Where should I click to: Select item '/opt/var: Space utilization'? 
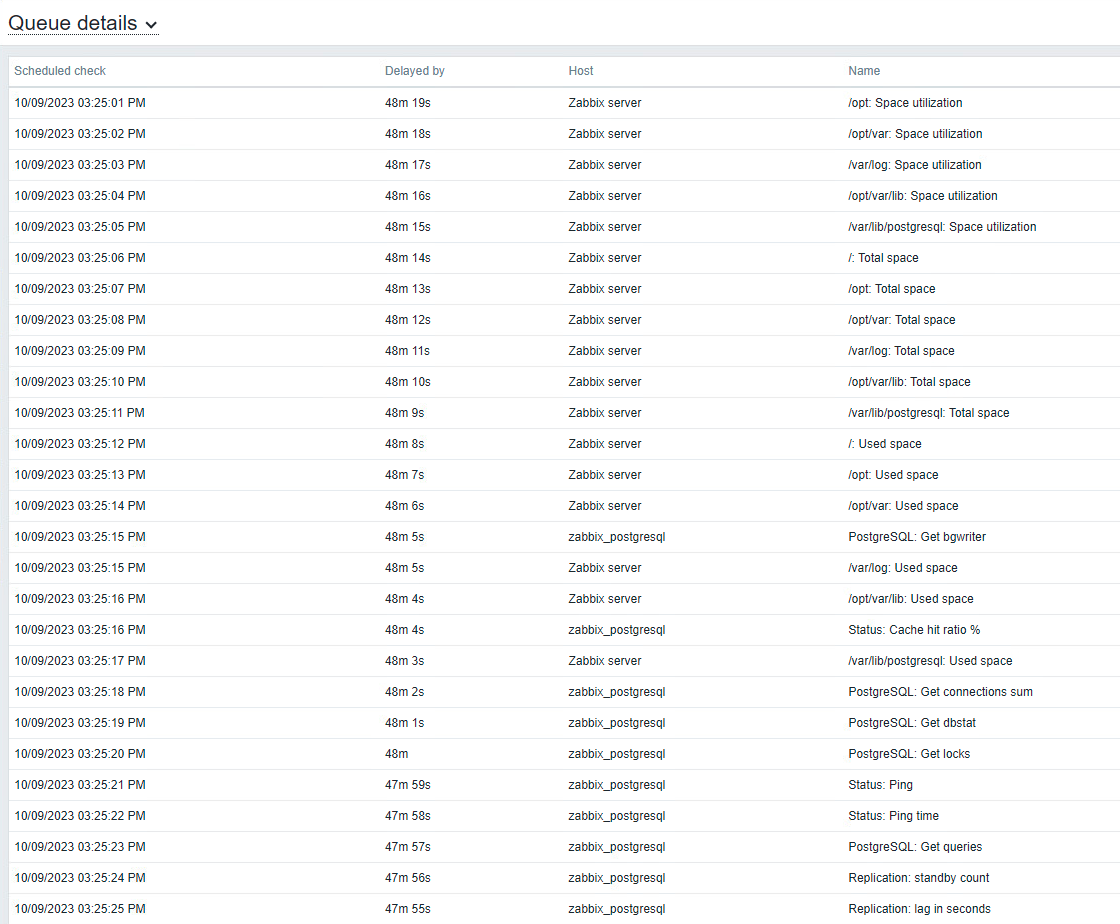(915, 134)
